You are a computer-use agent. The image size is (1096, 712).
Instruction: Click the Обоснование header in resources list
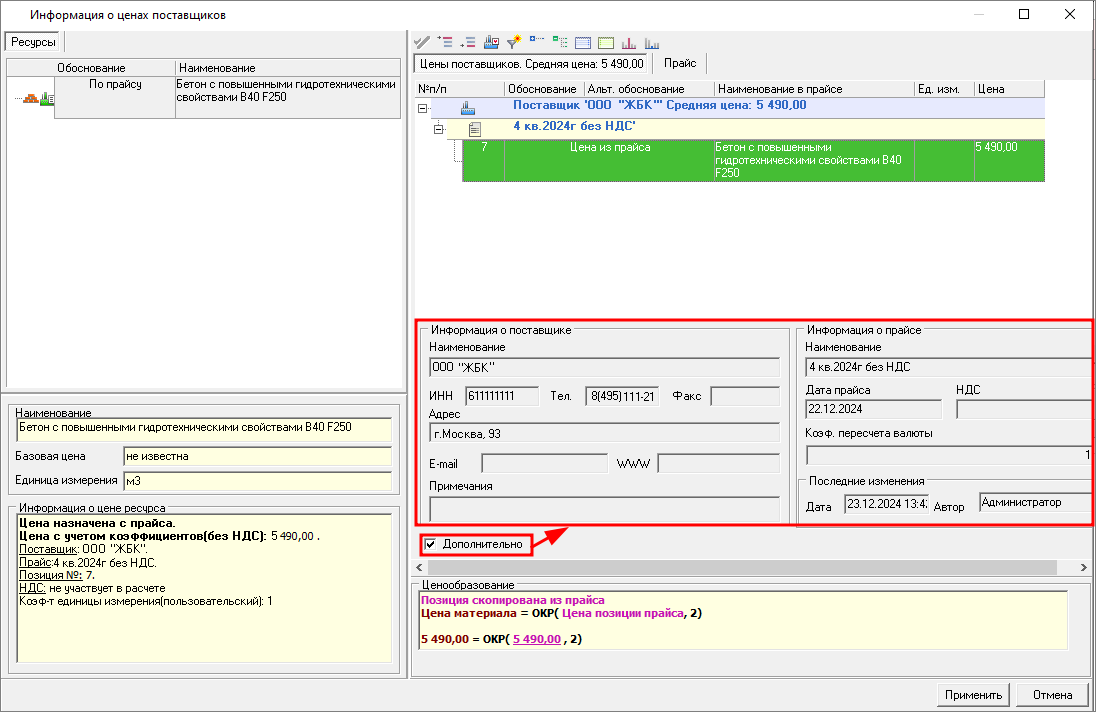pos(91,68)
